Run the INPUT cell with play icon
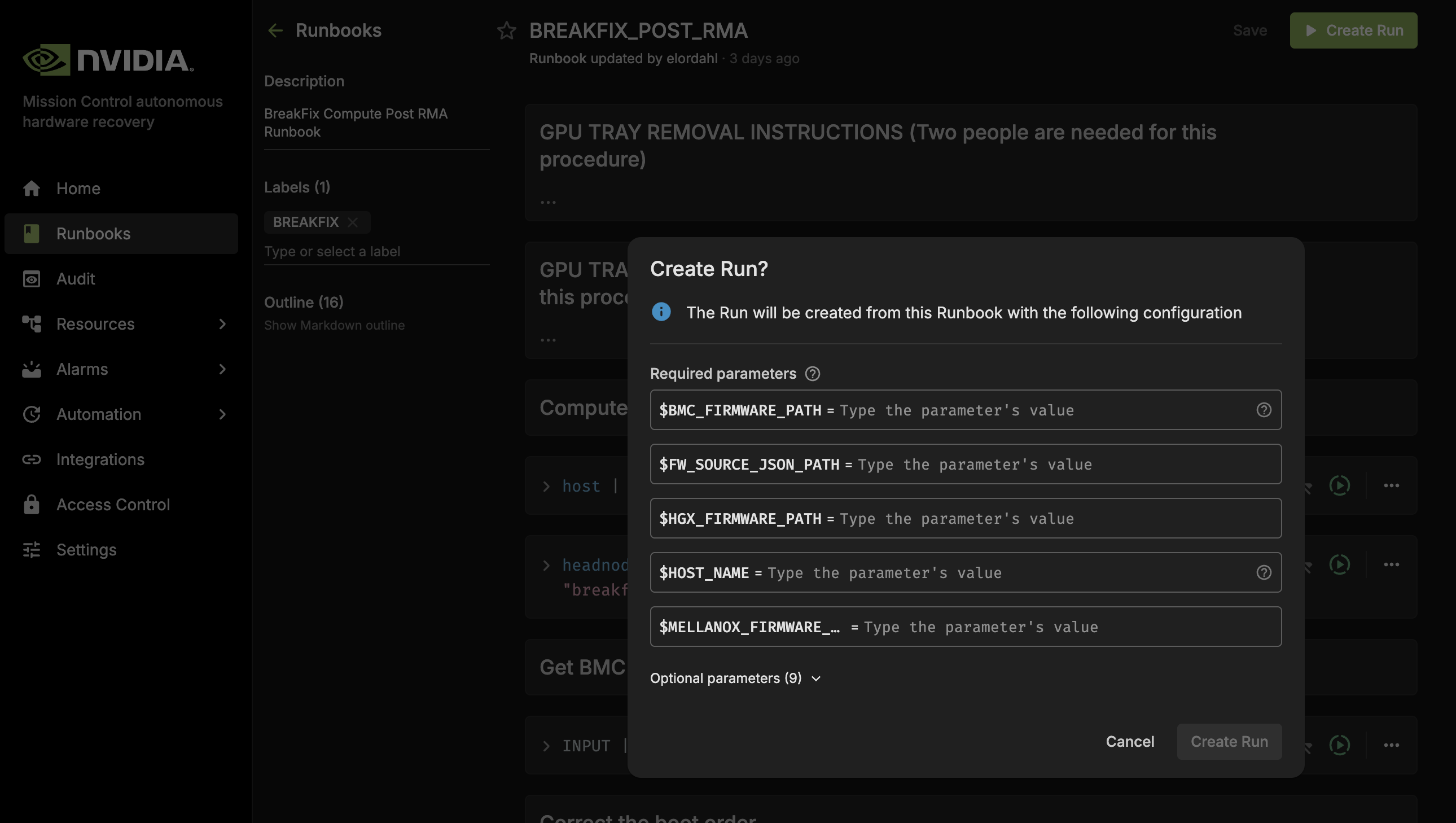The width and height of the screenshot is (1456, 823). pos(1340,745)
